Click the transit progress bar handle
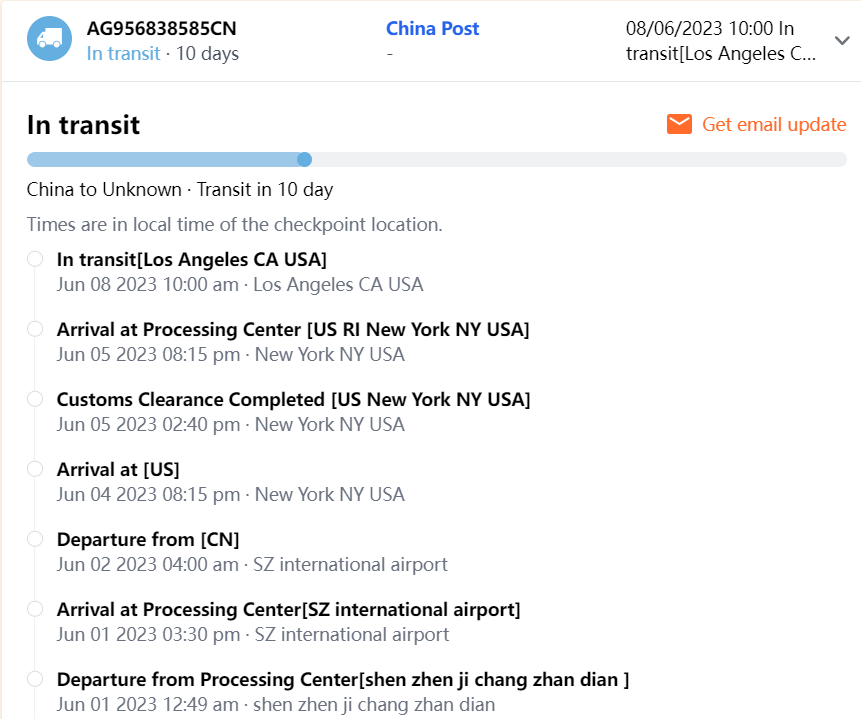This screenshot has height=719, width=861. pyautogui.click(x=305, y=159)
